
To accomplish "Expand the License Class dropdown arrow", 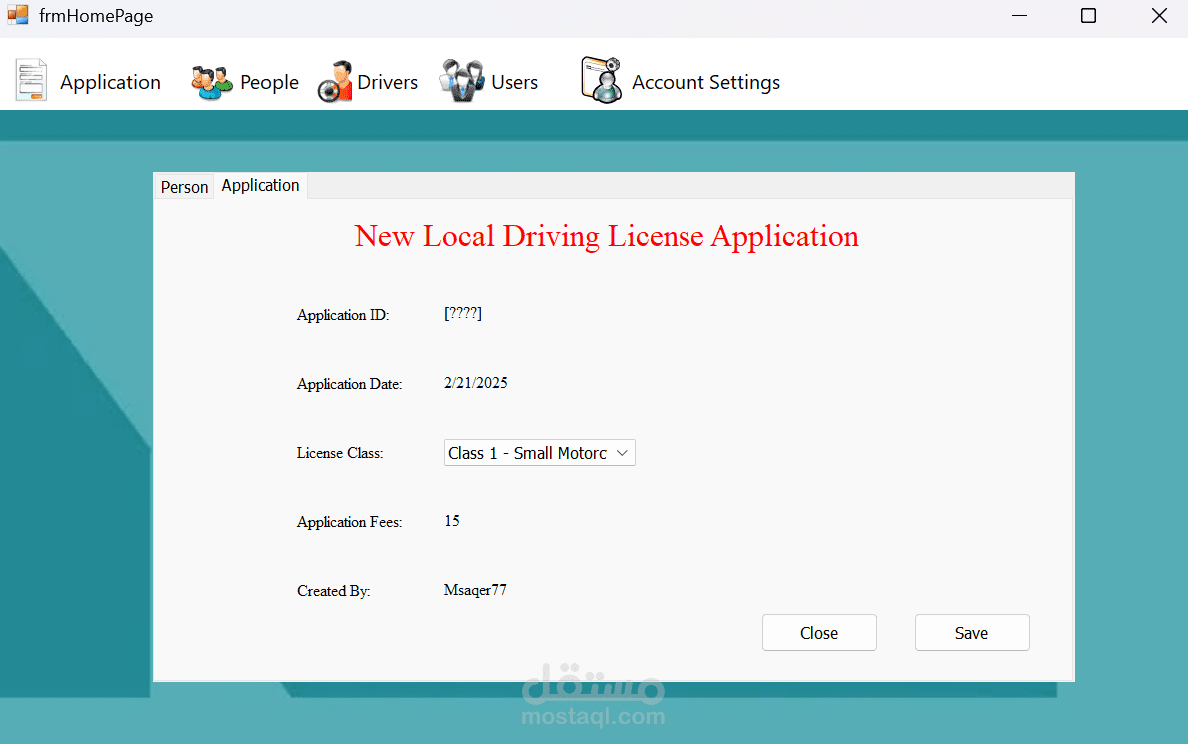I will pyautogui.click(x=622, y=453).
